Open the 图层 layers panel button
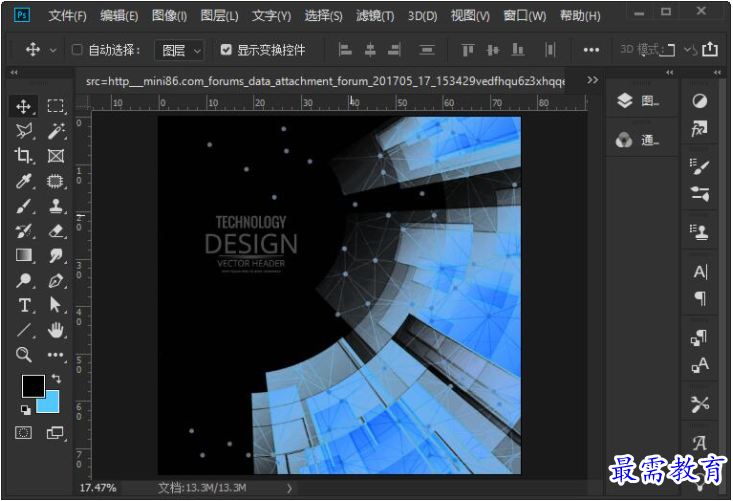 (638, 100)
